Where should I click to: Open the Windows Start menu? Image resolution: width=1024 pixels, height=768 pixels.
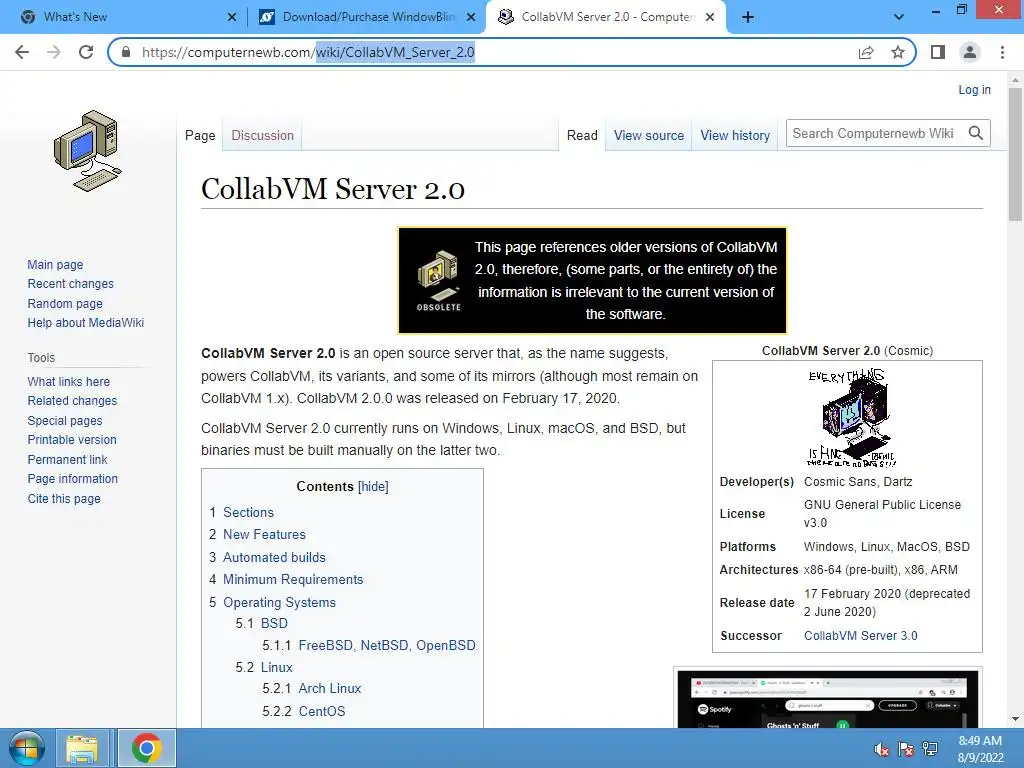[25, 748]
